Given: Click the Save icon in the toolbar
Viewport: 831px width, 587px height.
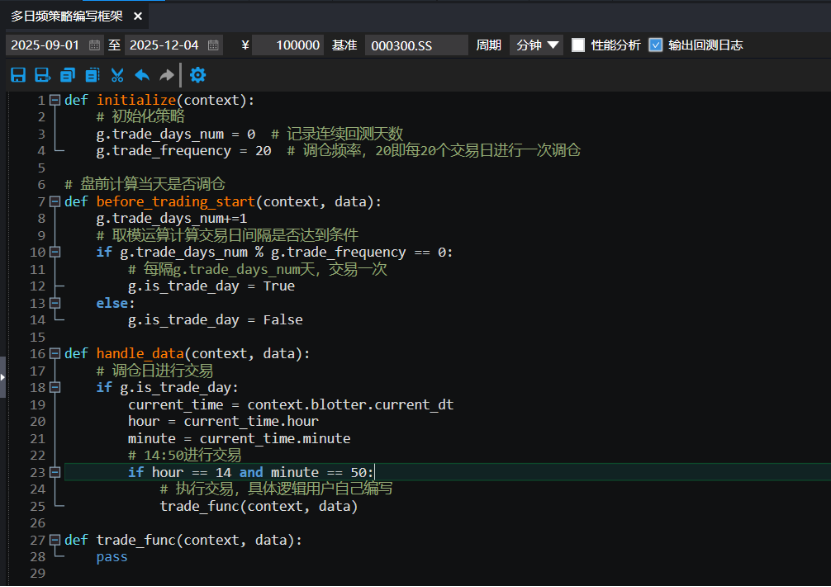Looking at the screenshot, I should (x=17, y=75).
